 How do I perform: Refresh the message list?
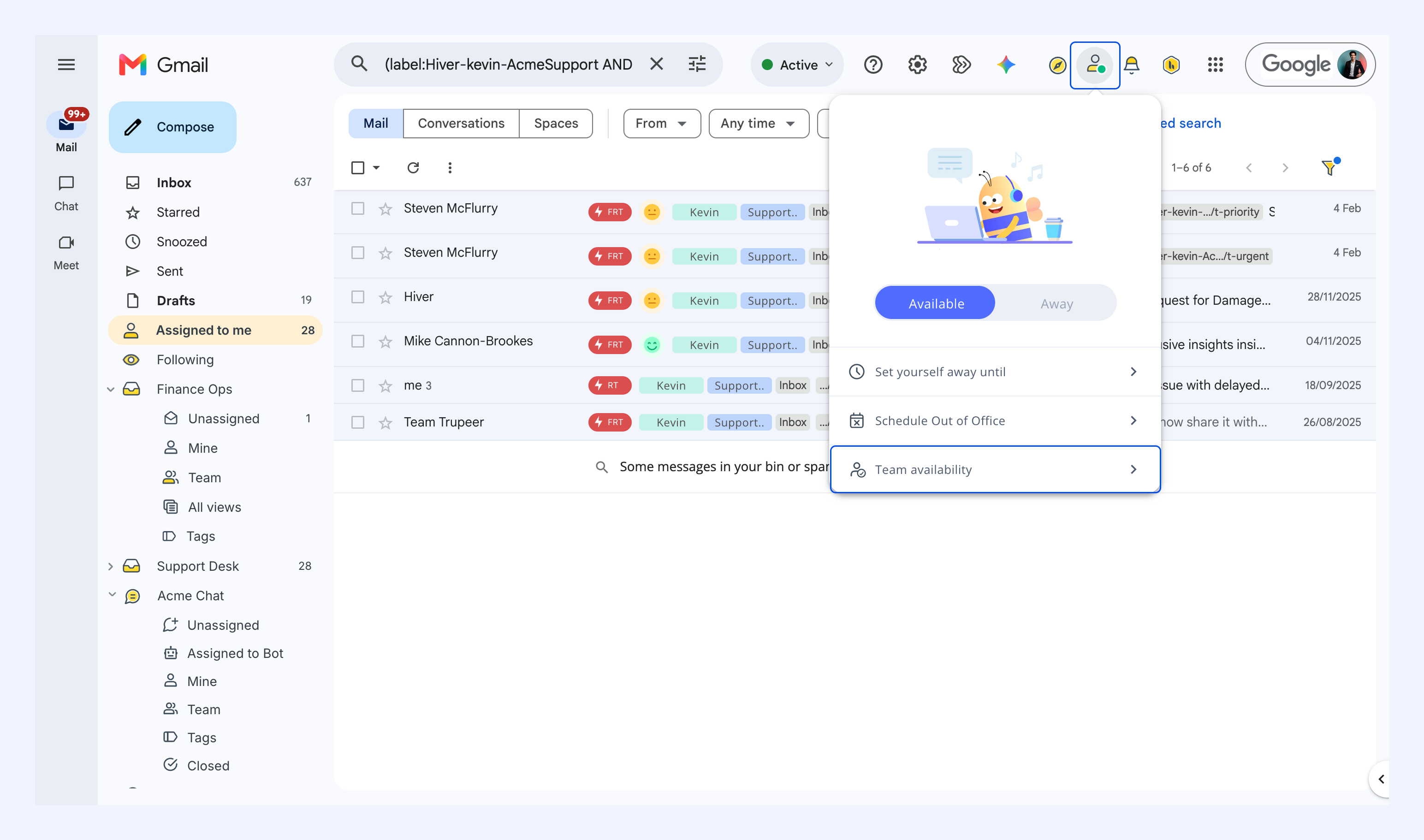(x=413, y=167)
